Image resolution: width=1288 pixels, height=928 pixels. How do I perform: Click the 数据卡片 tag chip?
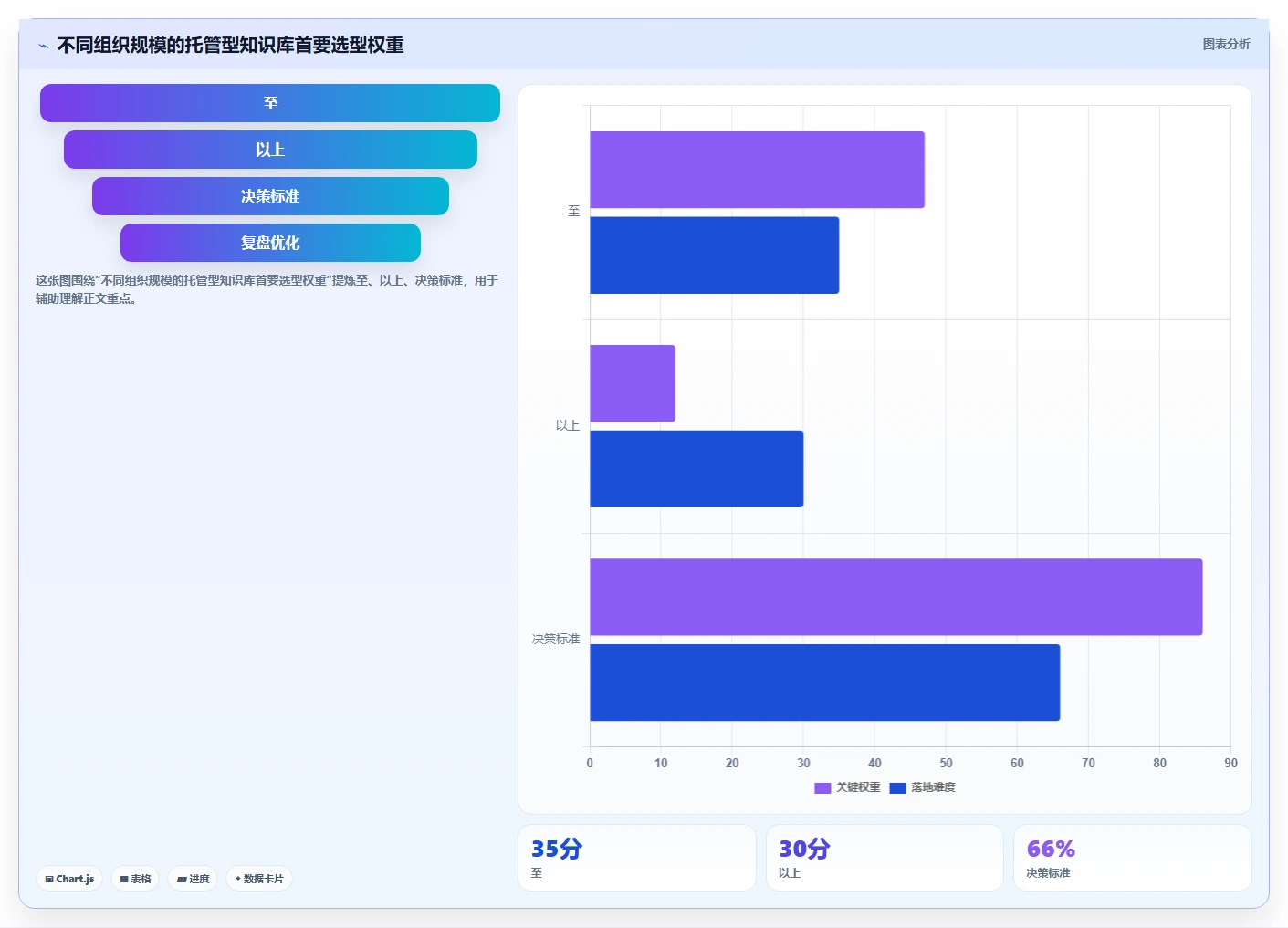tap(259, 879)
